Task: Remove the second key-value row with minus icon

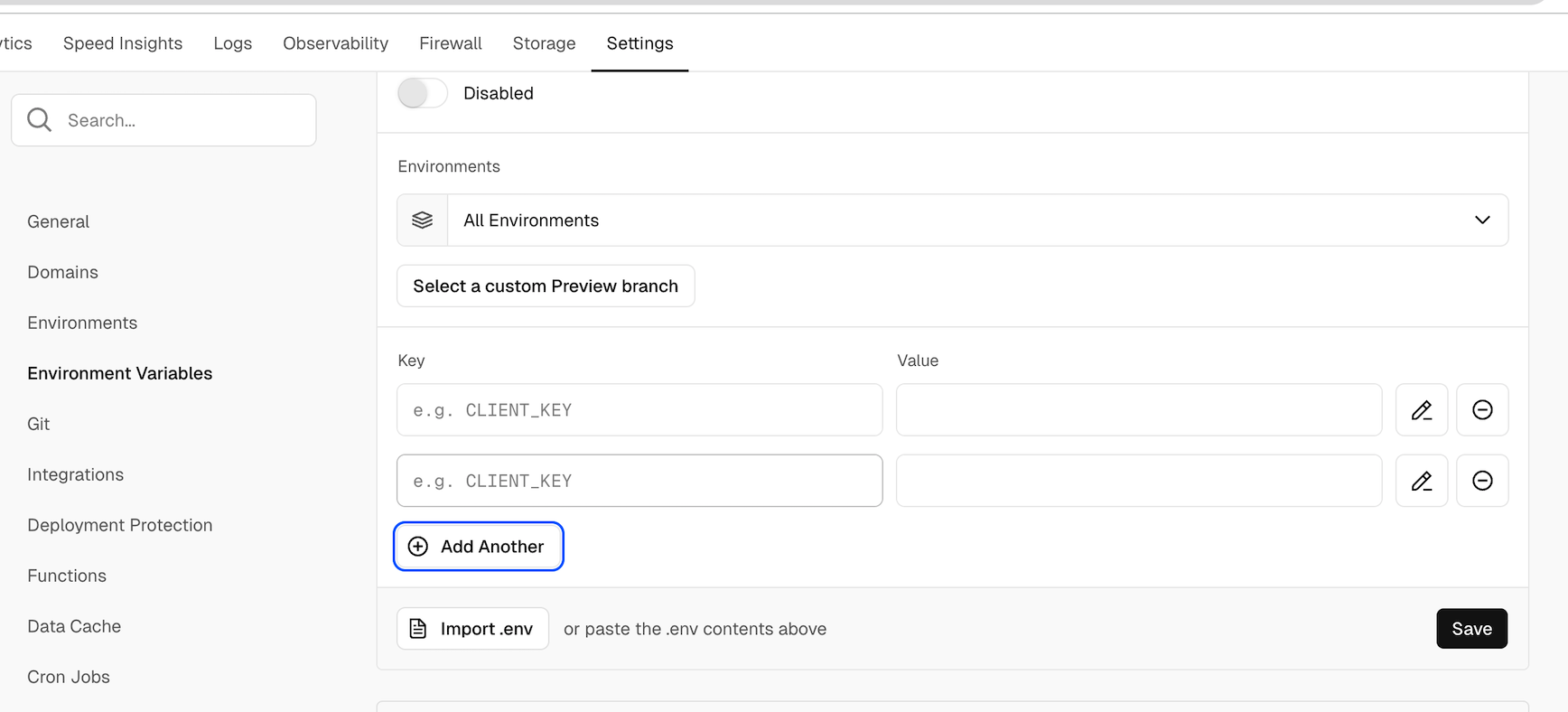Action: [1482, 481]
